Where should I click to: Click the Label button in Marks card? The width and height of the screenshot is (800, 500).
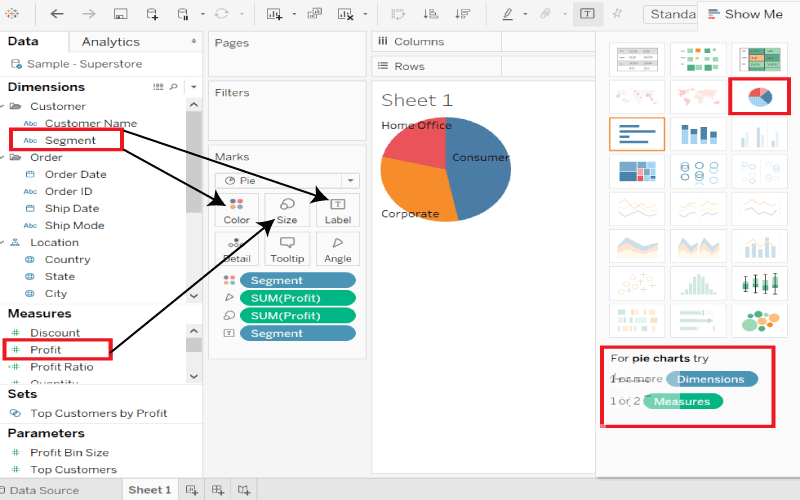(338, 211)
